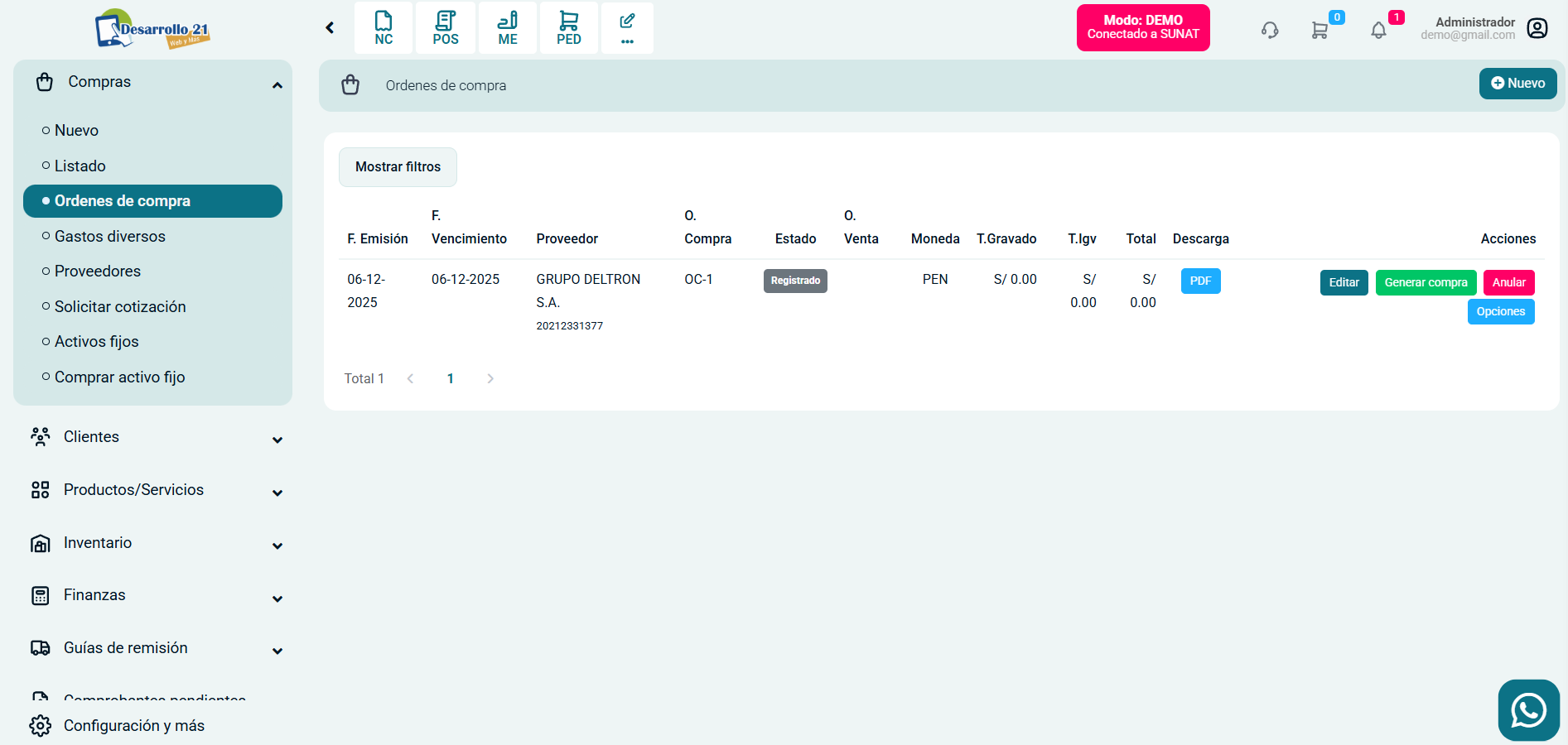
Task: Open the edit shortcuts icon with dots
Action: click(627, 28)
